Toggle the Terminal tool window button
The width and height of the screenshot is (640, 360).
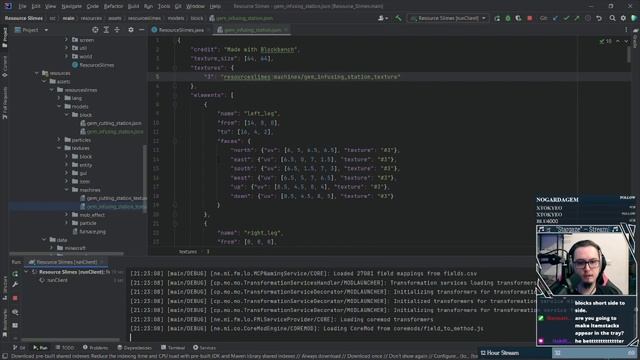[x=173, y=348]
